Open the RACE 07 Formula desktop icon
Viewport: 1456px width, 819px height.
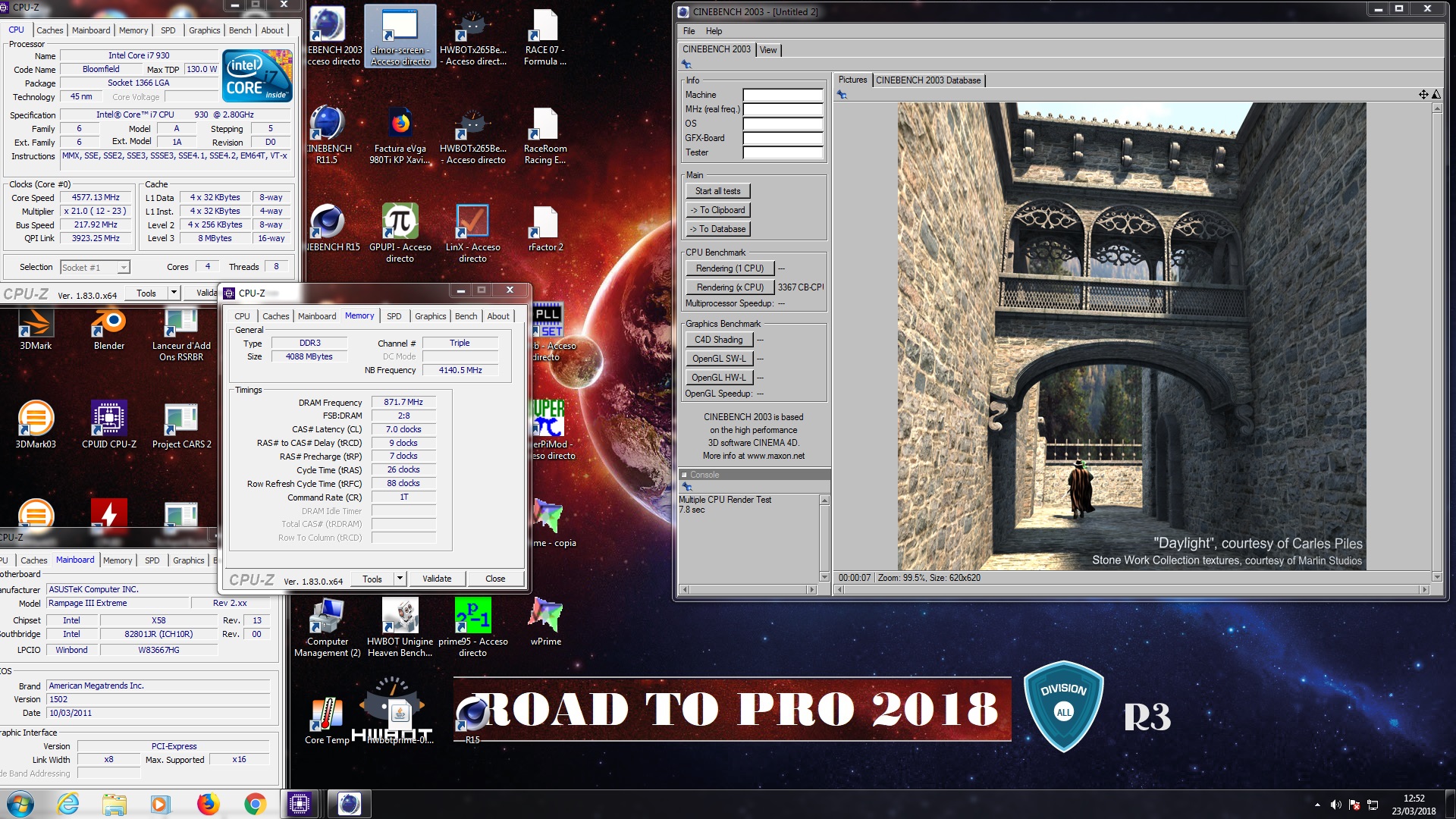point(545,36)
